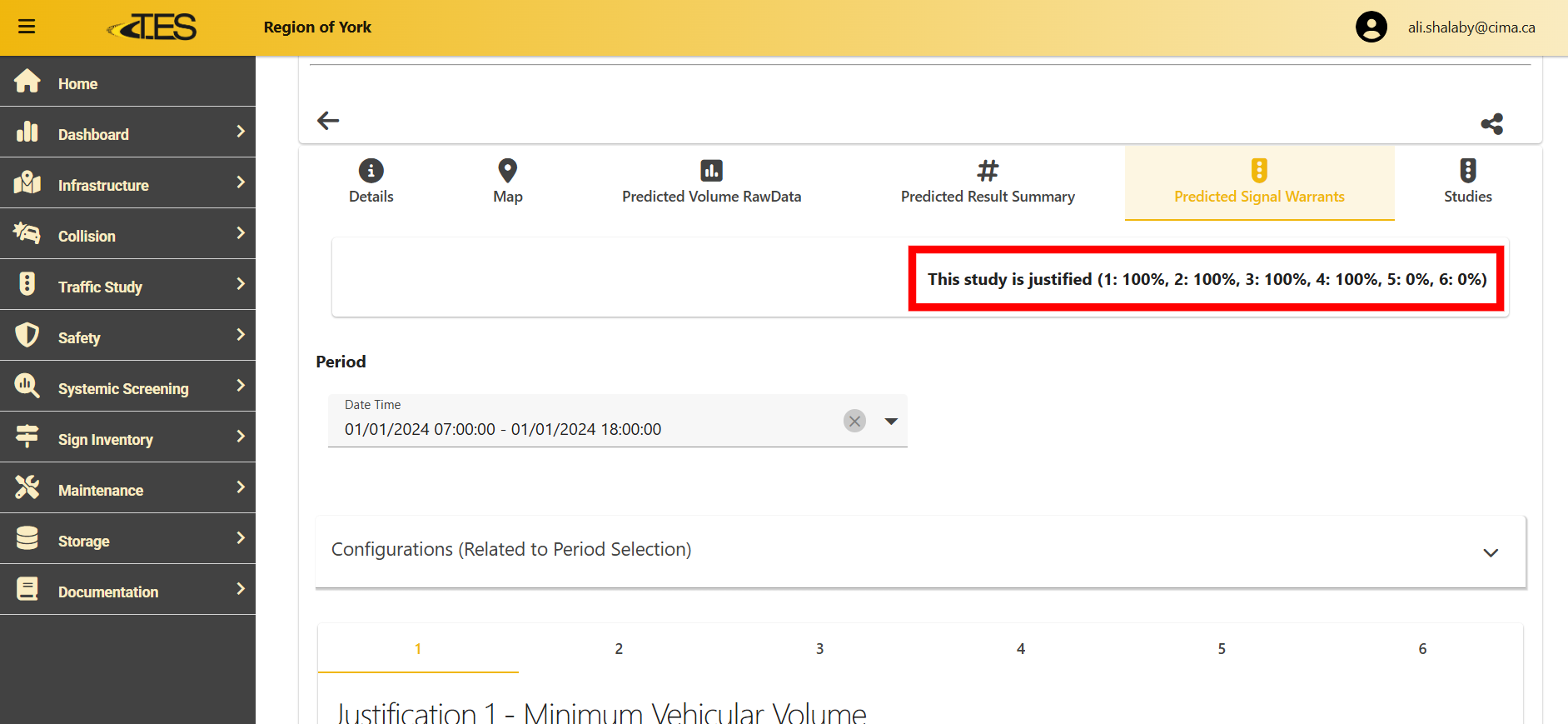1568x724 pixels.
Task: Click the TES logo
Action: coord(153,27)
